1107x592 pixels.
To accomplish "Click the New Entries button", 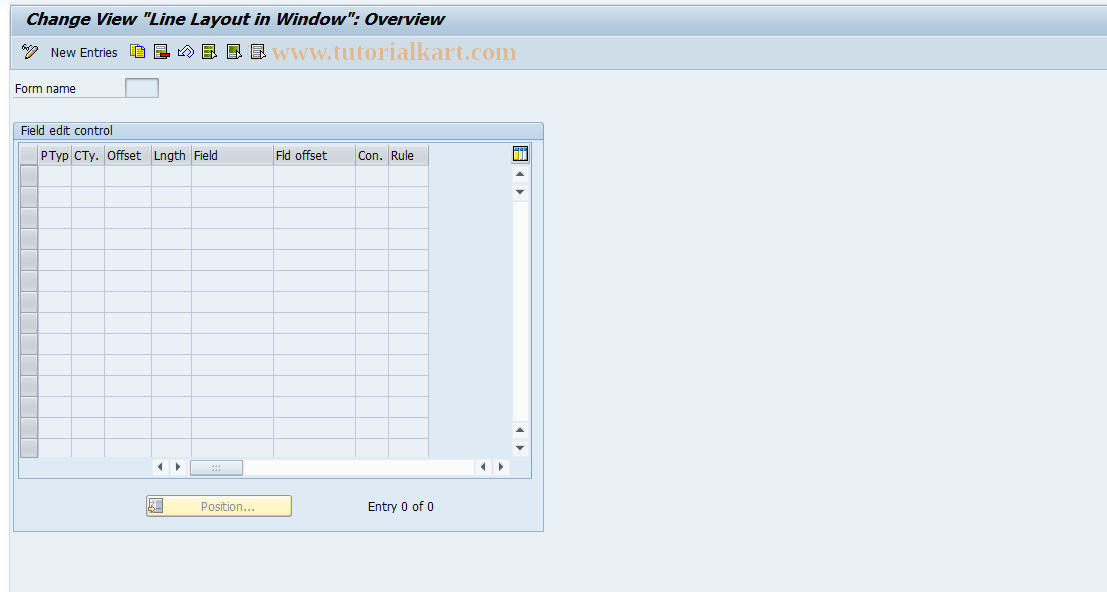I will click(x=84, y=52).
